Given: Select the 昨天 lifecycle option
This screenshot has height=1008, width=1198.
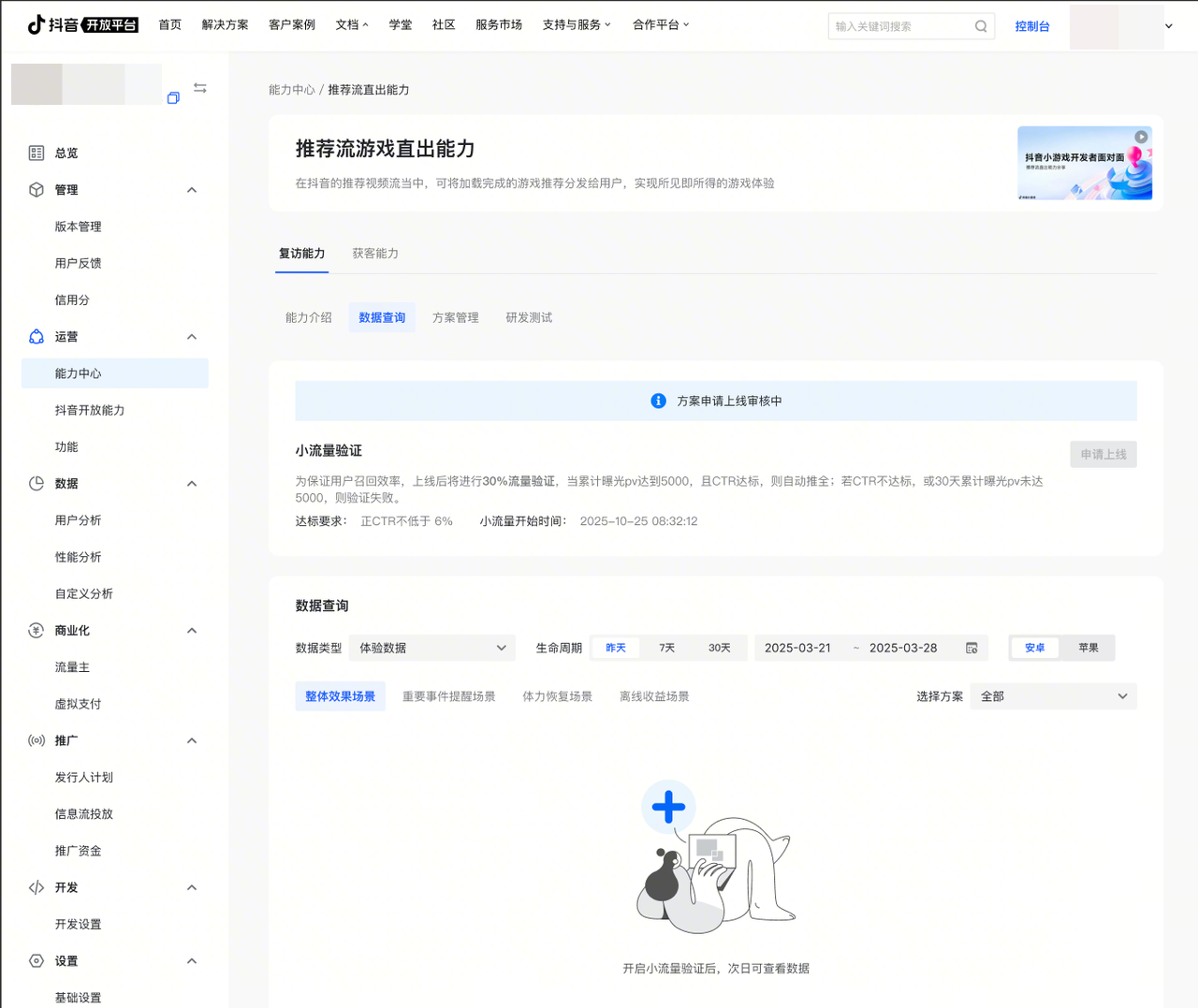Looking at the screenshot, I should pyautogui.click(x=616, y=648).
